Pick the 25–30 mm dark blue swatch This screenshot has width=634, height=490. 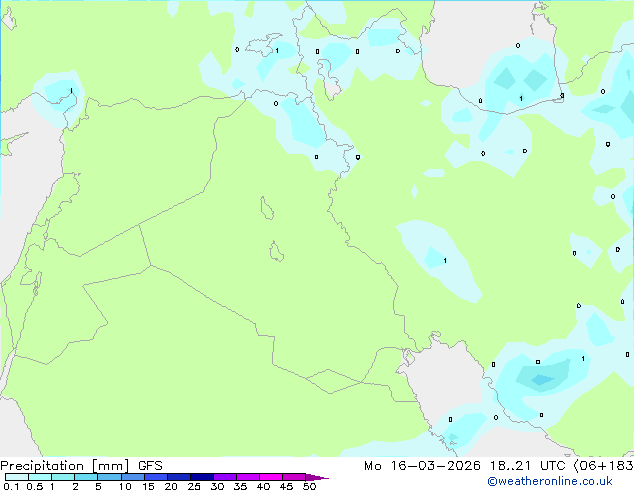coord(201,477)
